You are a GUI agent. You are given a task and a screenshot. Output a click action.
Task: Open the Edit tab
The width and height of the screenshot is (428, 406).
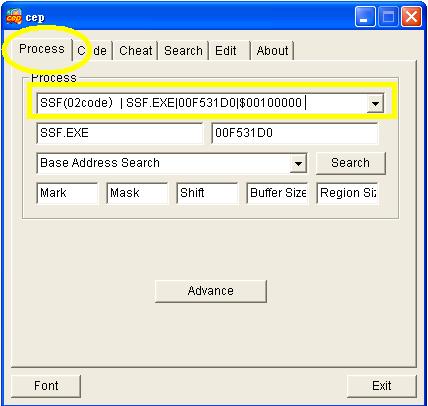tap(229, 51)
